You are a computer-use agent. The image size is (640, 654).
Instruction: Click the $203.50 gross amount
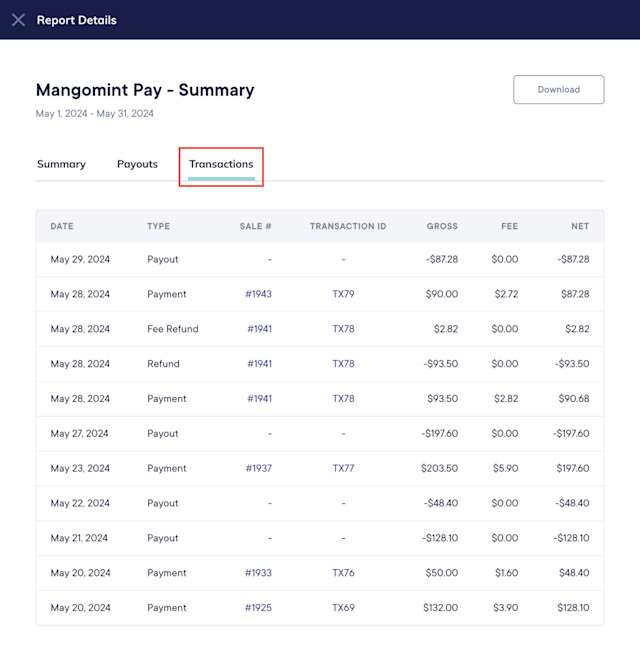(439, 468)
